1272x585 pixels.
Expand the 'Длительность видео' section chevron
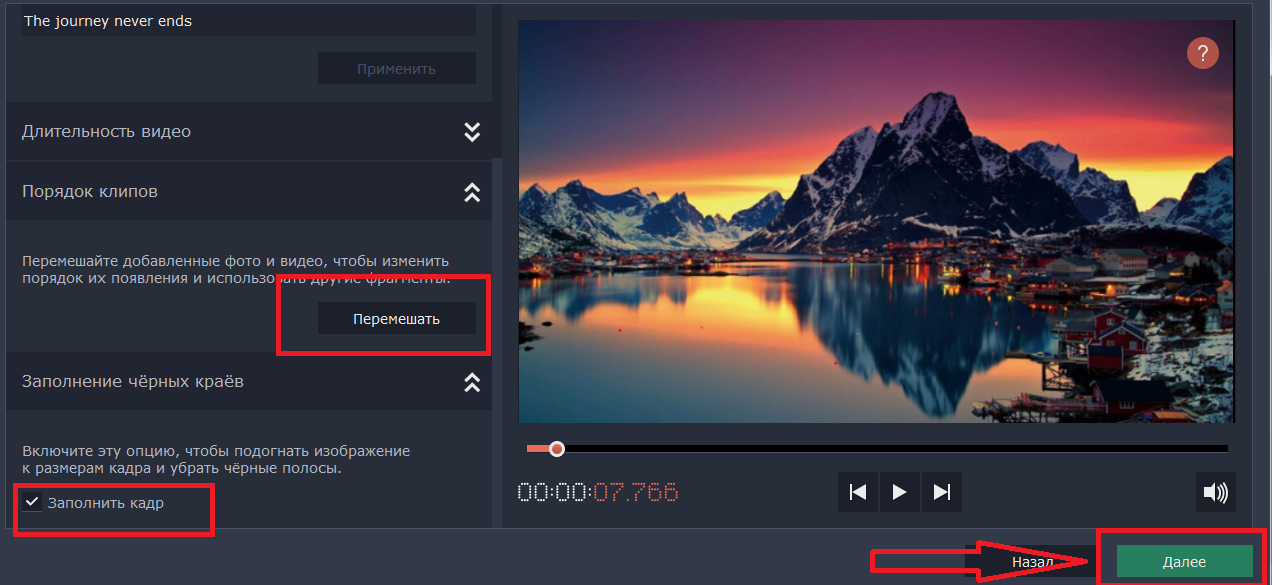click(x=472, y=132)
